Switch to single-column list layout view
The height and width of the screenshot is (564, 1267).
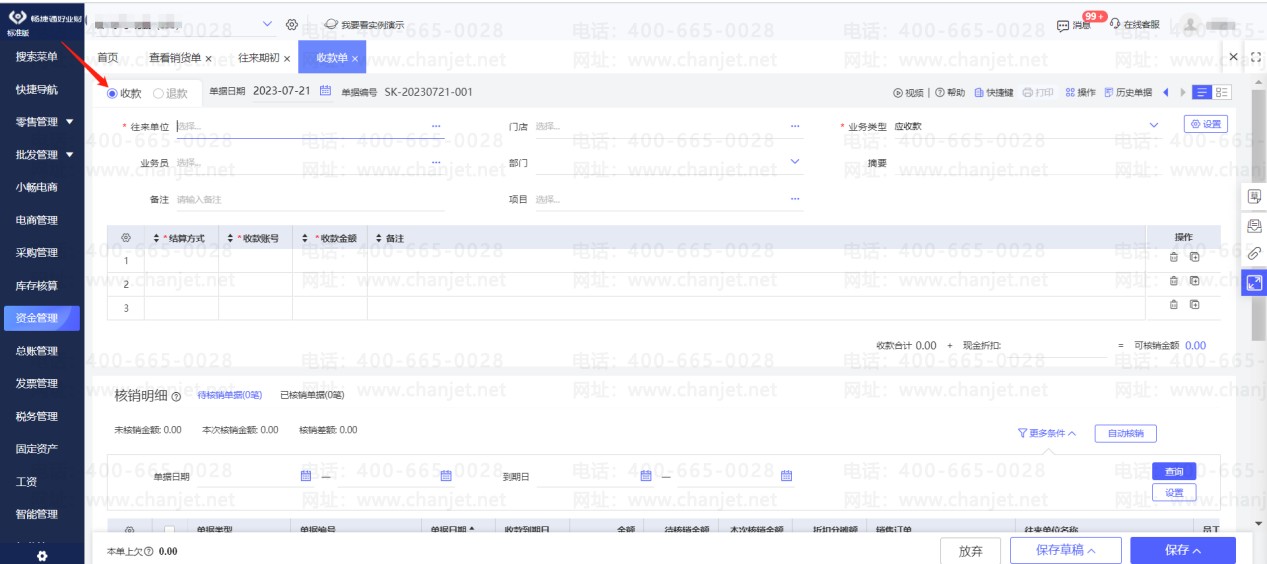[1202, 93]
